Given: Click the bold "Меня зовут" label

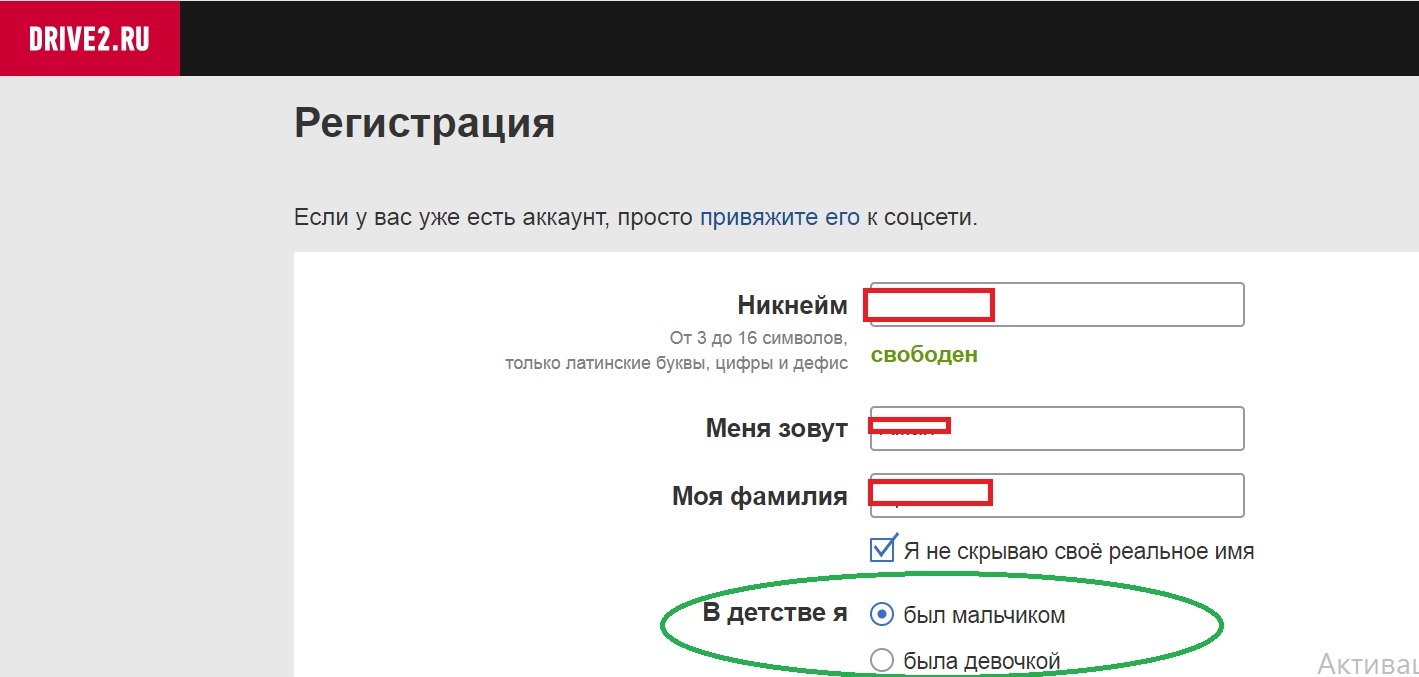Looking at the screenshot, I should 776,428.
